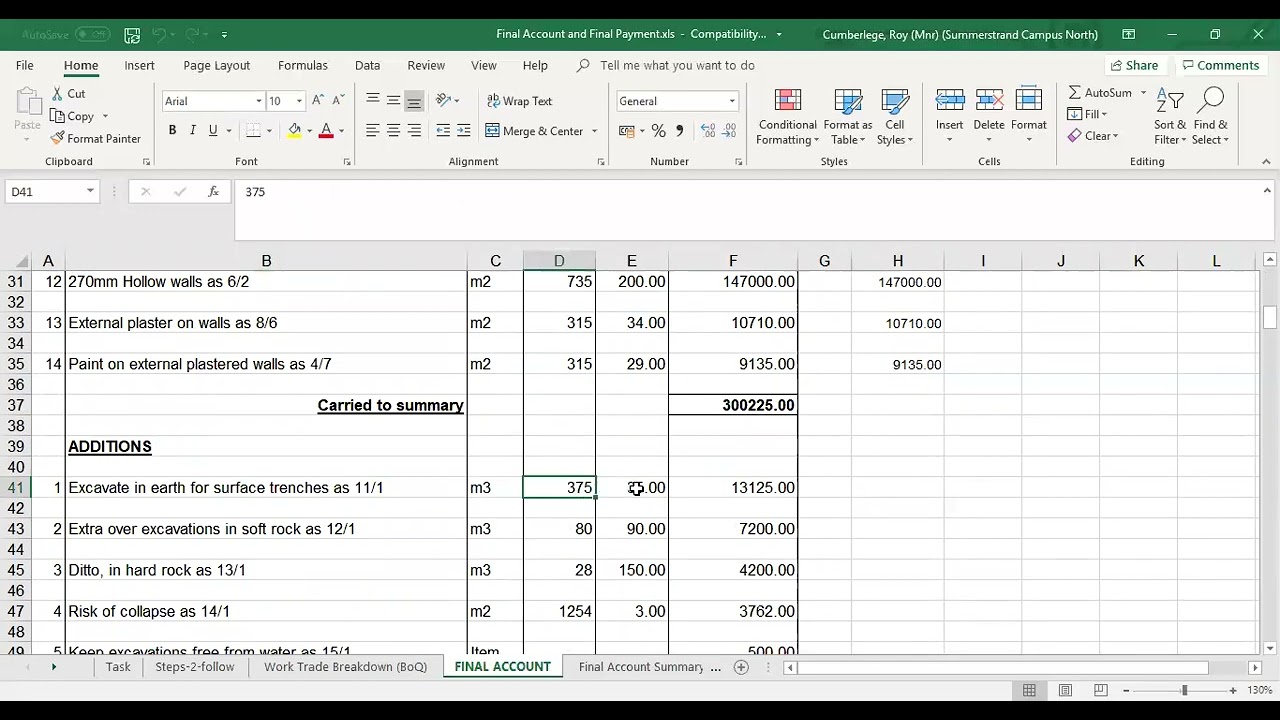Apply fill color bucket
Screen dimensions: 1280x720
coord(294,131)
